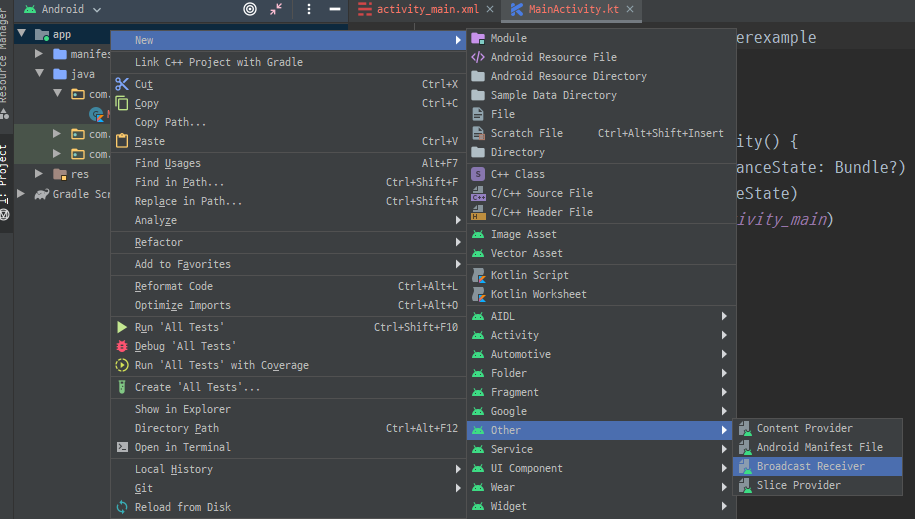This screenshot has width=915, height=519.
Task: Click the scissors Cut icon
Action: click(x=121, y=84)
